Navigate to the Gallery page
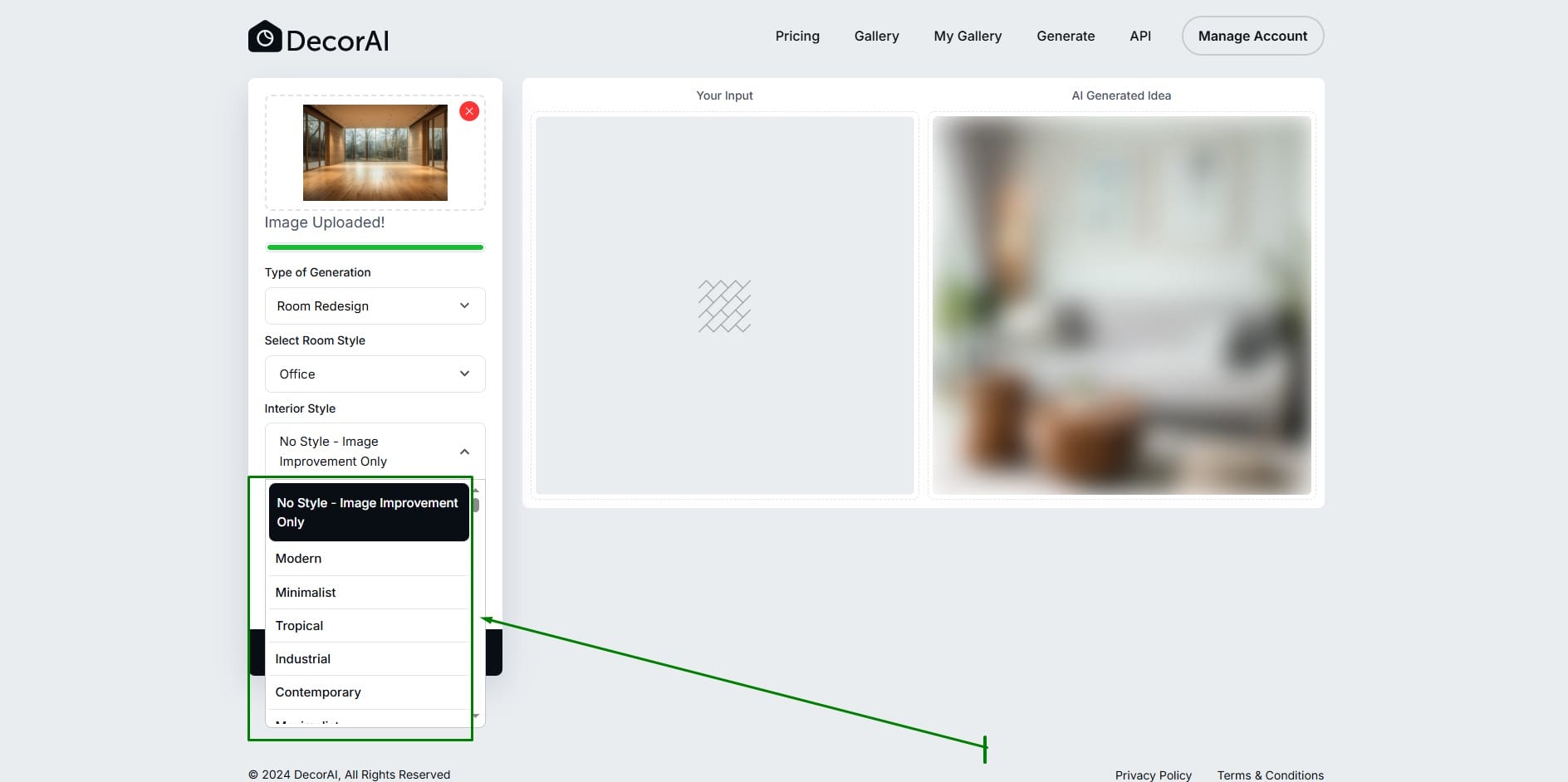 point(876,36)
